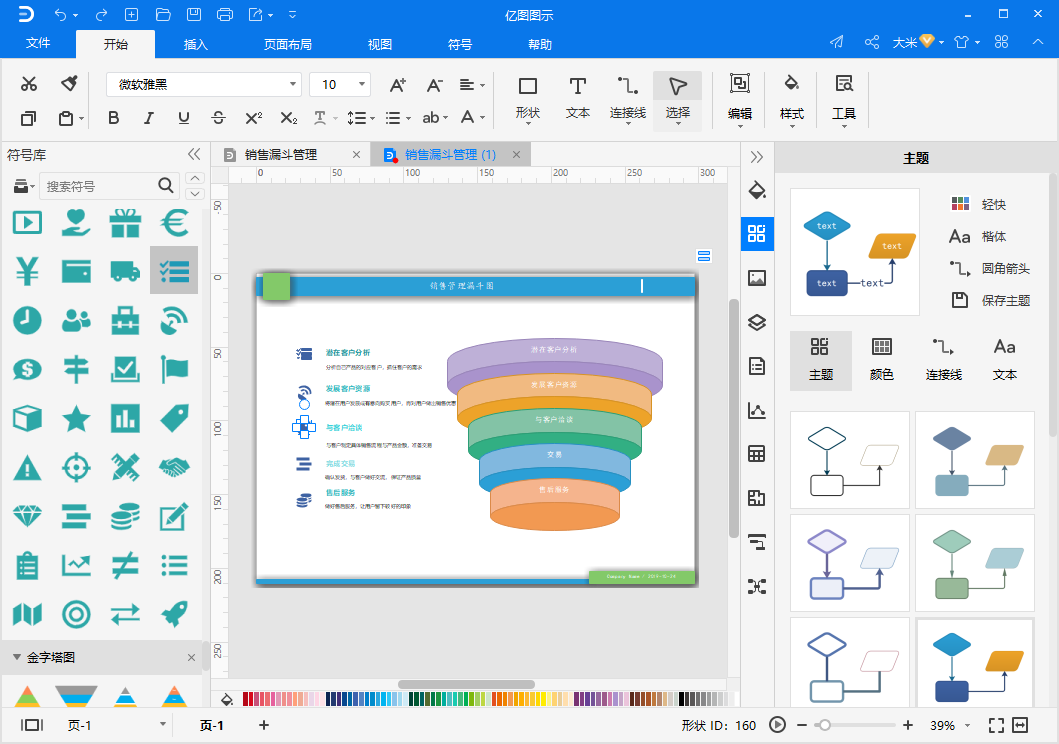Open the Fill paint bucket side panel
1059x744 pixels.
click(x=757, y=190)
